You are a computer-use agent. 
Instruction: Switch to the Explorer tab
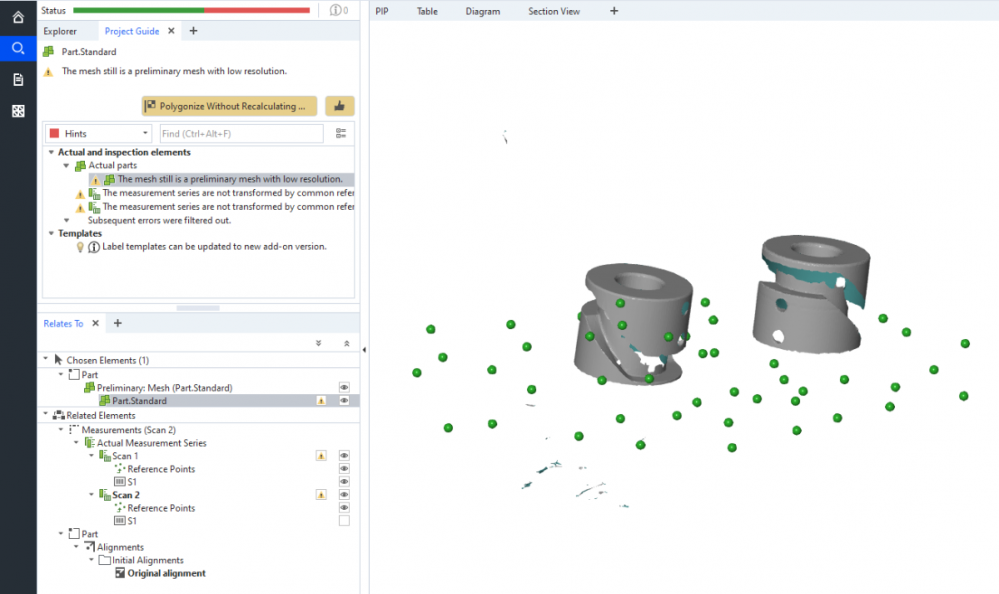point(60,31)
